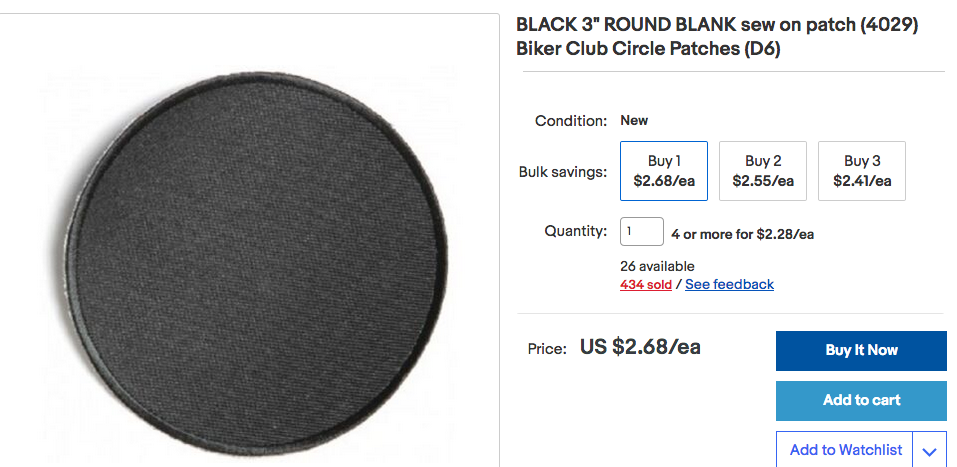Screen dimensions: 957x467
Task: Click the 'Bulk savings:' label
Action: 563,172
